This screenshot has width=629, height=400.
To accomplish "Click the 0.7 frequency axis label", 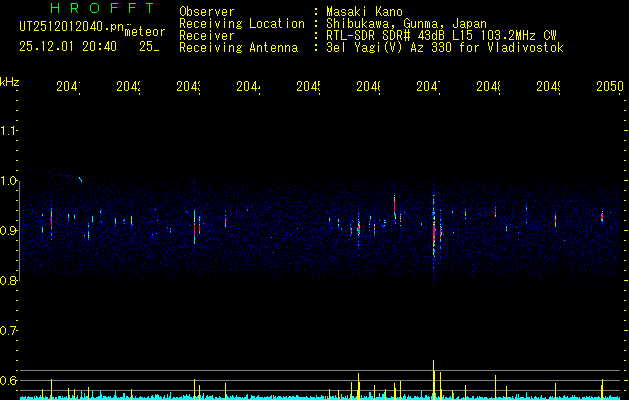I will (8, 331).
